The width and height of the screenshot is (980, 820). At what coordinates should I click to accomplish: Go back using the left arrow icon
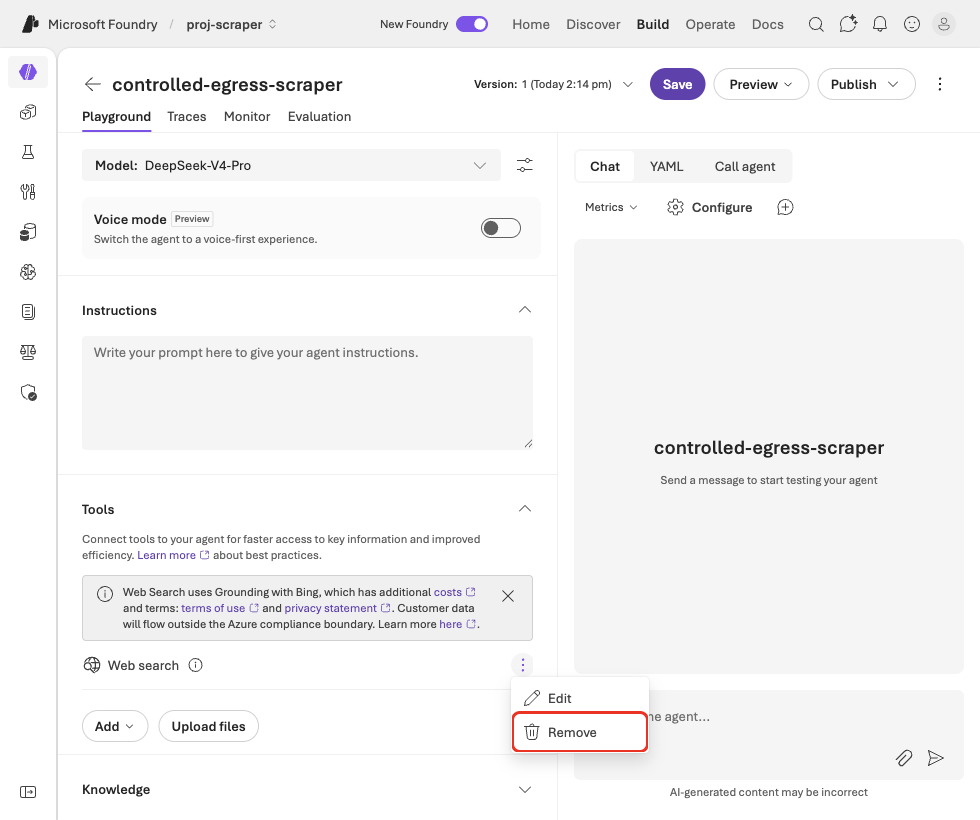[x=92, y=84]
